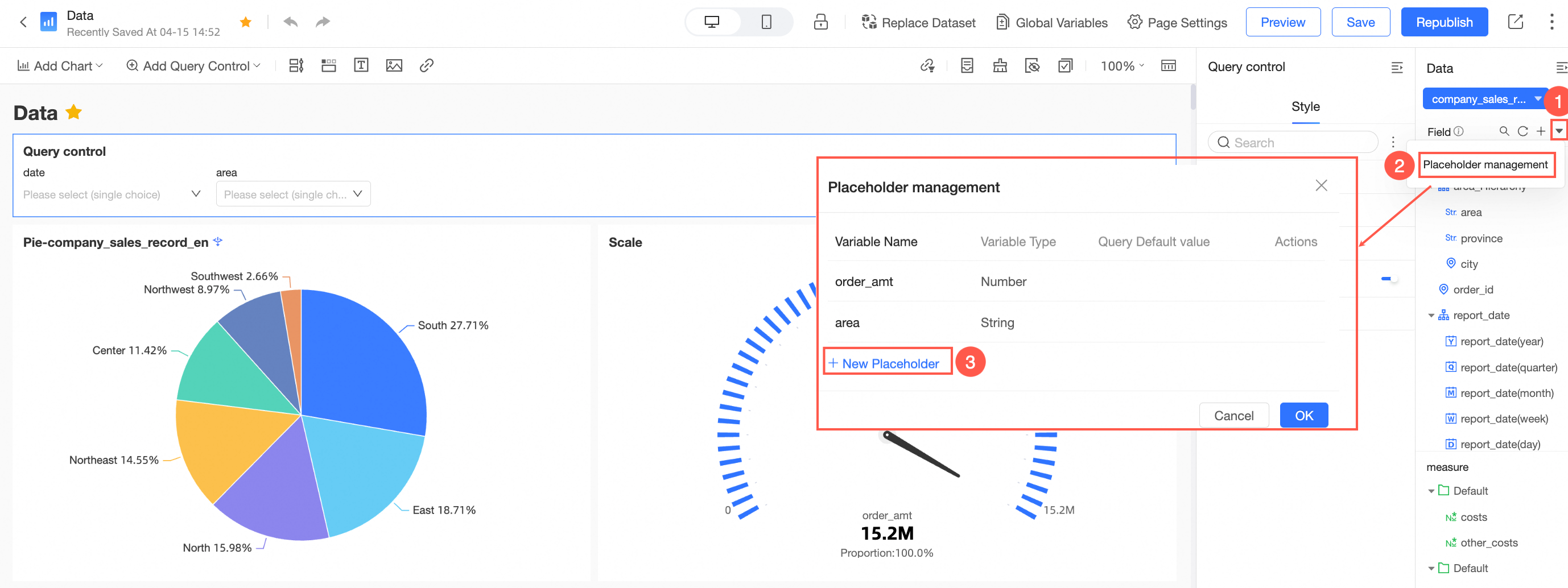Collapse the second Default measure folder
The height and width of the screenshot is (588, 1568).
click(1431, 569)
